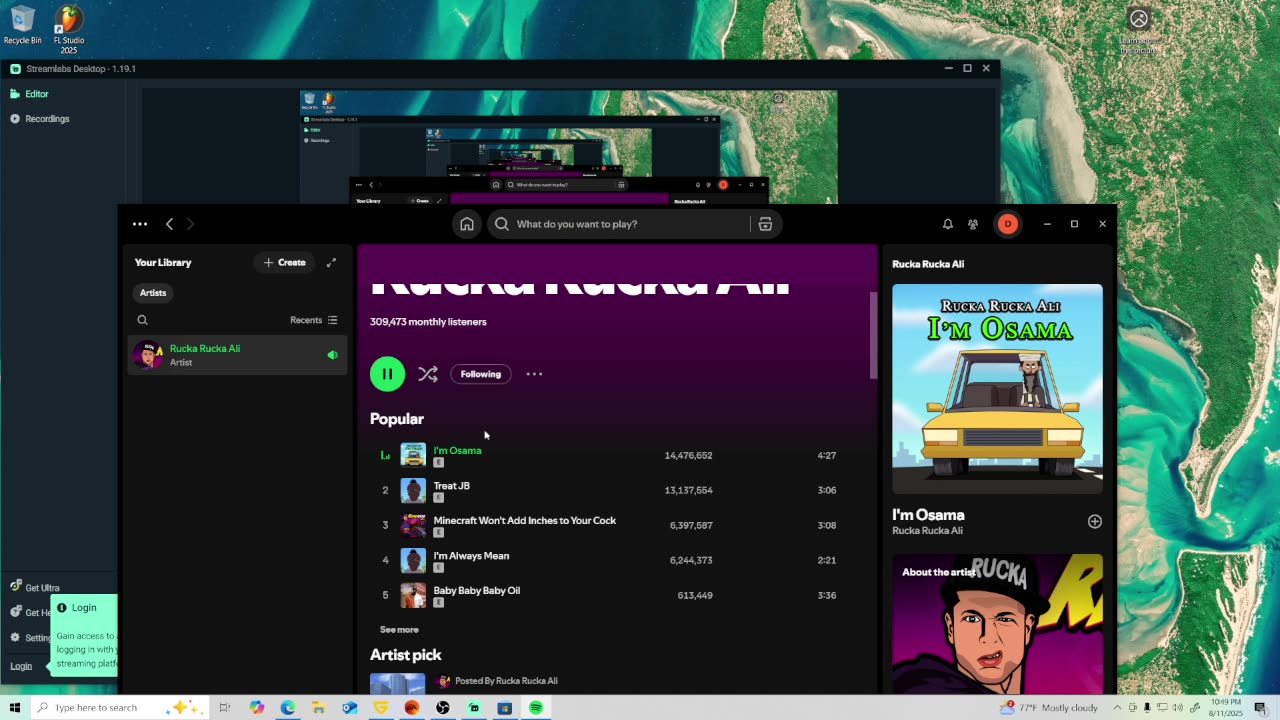Open the Recents sort dropdown
The image size is (1280, 720).
point(314,320)
